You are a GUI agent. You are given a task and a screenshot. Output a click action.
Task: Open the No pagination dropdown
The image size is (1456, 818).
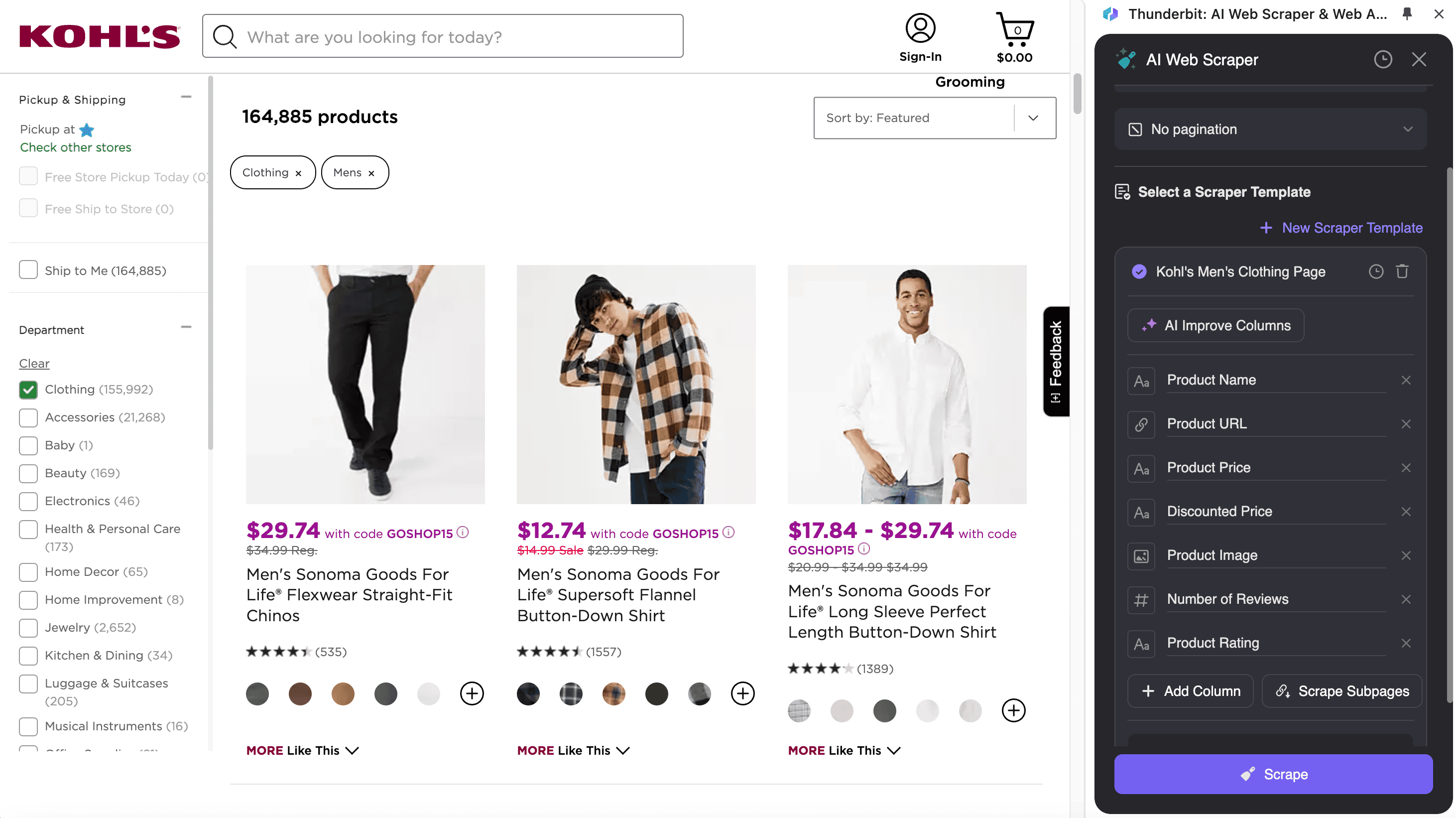click(1270, 130)
